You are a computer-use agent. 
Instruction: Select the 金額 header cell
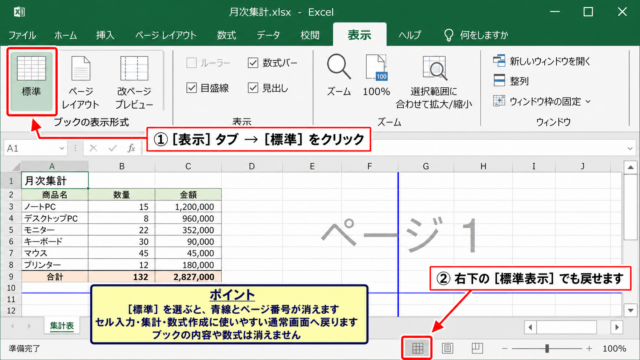tap(188, 195)
